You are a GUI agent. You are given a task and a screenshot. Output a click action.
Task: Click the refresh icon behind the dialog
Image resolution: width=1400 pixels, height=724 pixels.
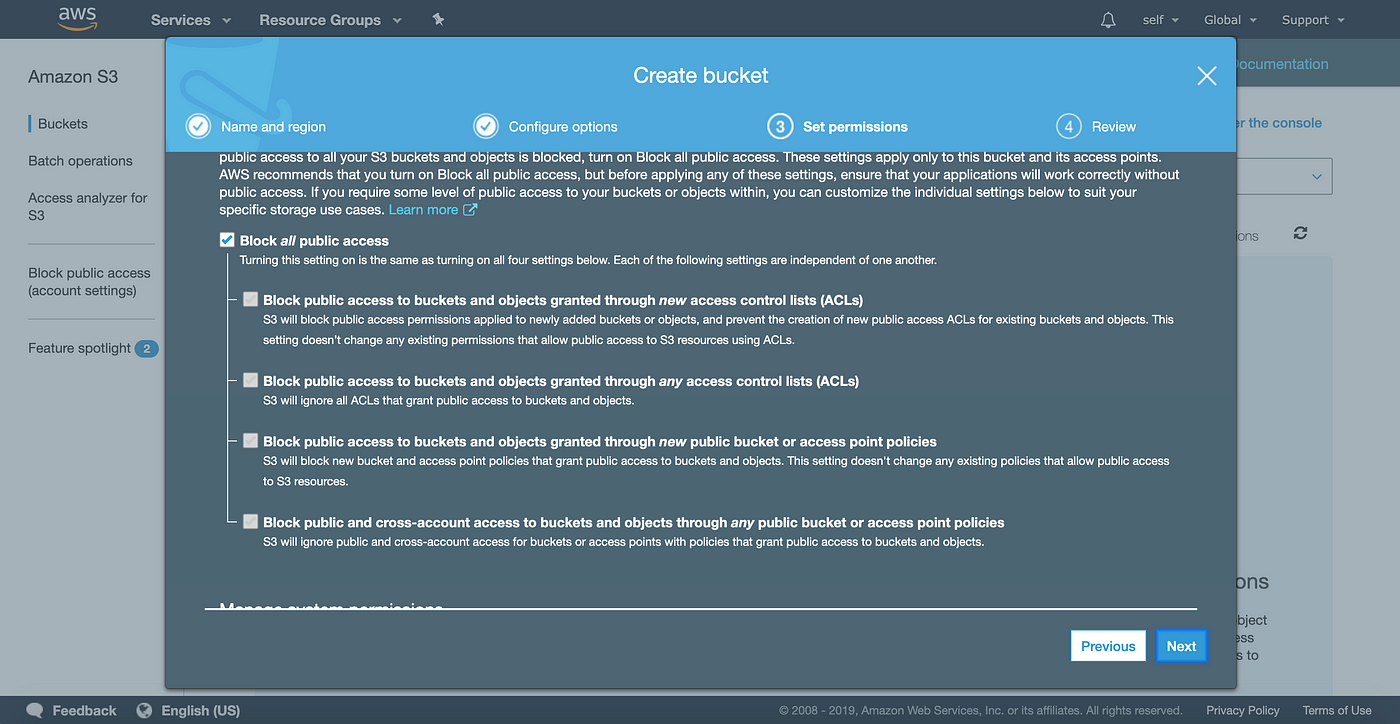click(x=1300, y=233)
